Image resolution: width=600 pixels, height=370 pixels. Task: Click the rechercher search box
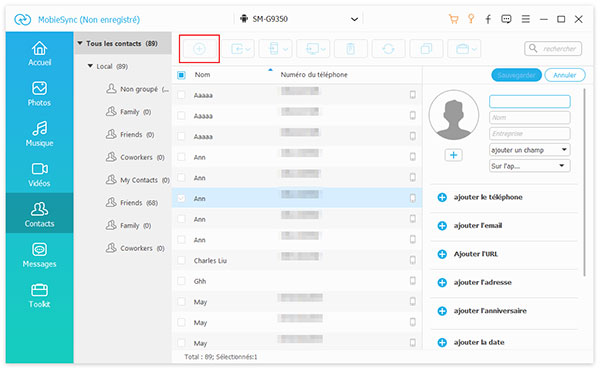pyautogui.click(x=553, y=49)
